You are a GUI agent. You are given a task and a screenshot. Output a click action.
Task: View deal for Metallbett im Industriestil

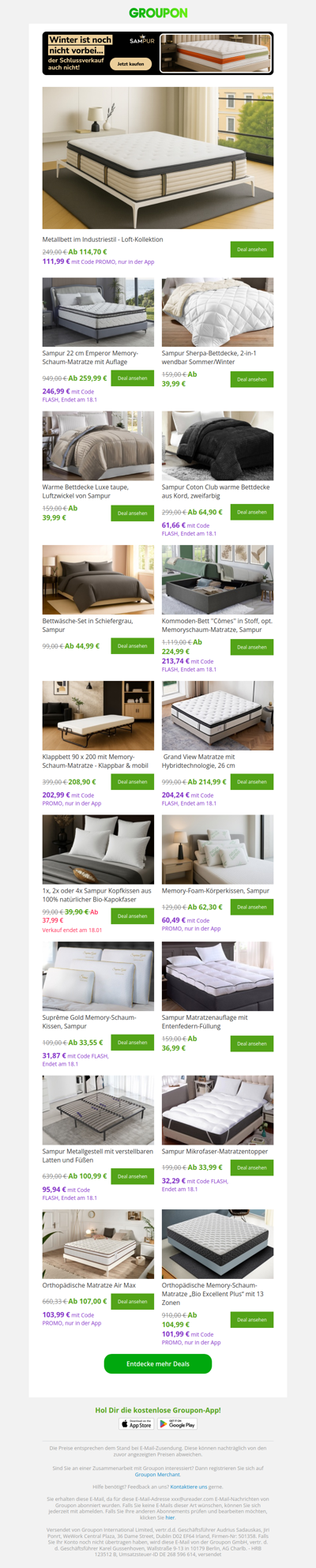point(252,249)
